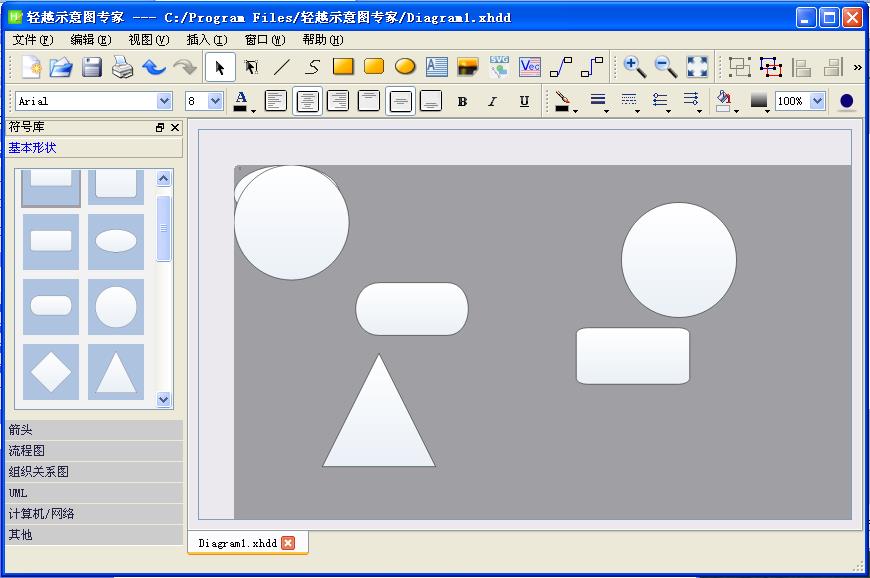Expand the UML symbol category
The width and height of the screenshot is (870, 578).
[x=94, y=493]
